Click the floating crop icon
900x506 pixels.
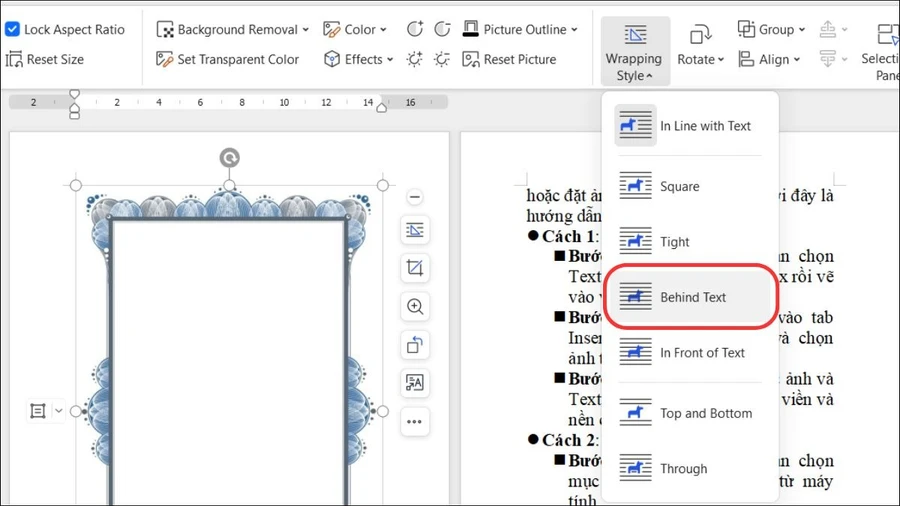(414, 268)
